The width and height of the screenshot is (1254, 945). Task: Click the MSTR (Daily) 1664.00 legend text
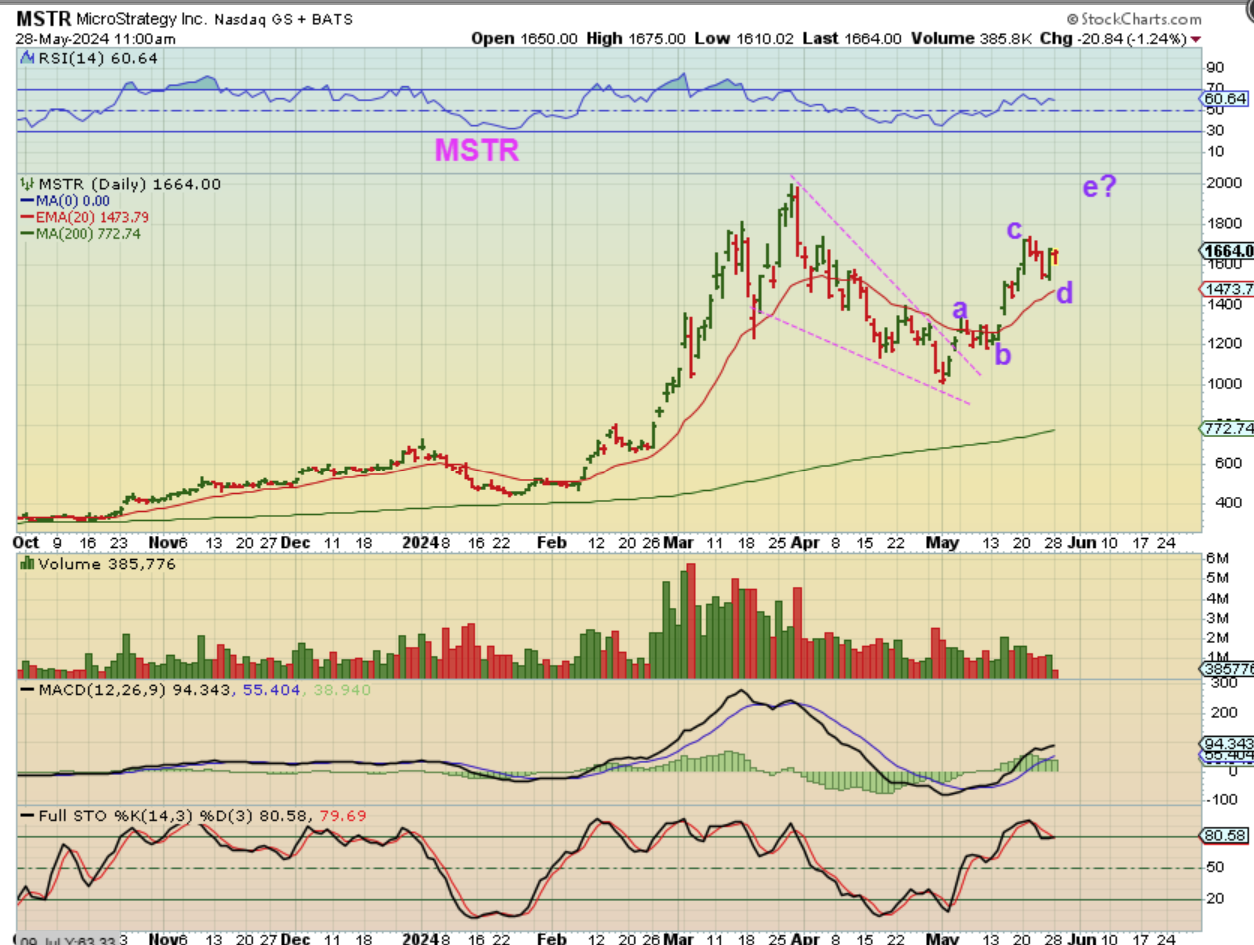[x=129, y=184]
